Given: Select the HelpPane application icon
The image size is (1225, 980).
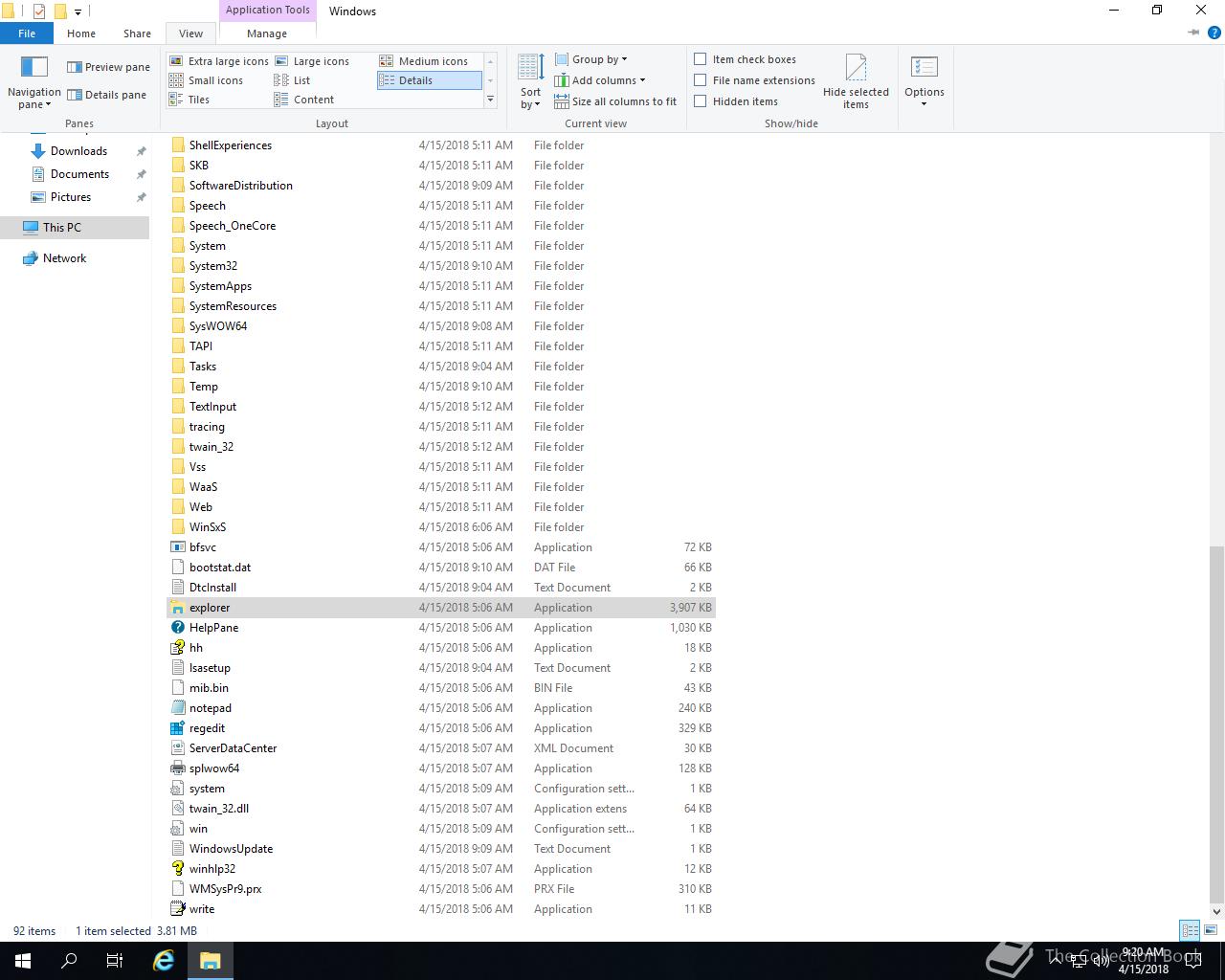Looking at the screenshot, I should tap(177, 628).
